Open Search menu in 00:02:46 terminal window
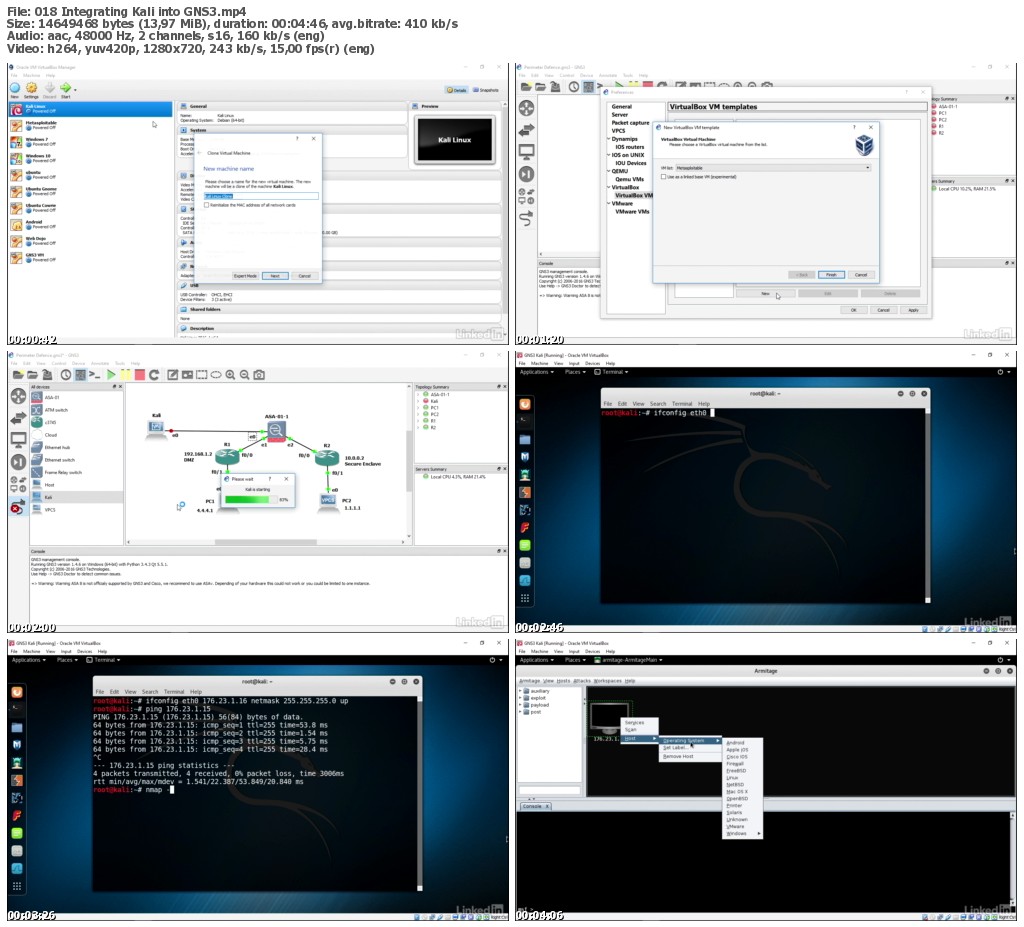 pyautogui.click(x=658, y=404)
